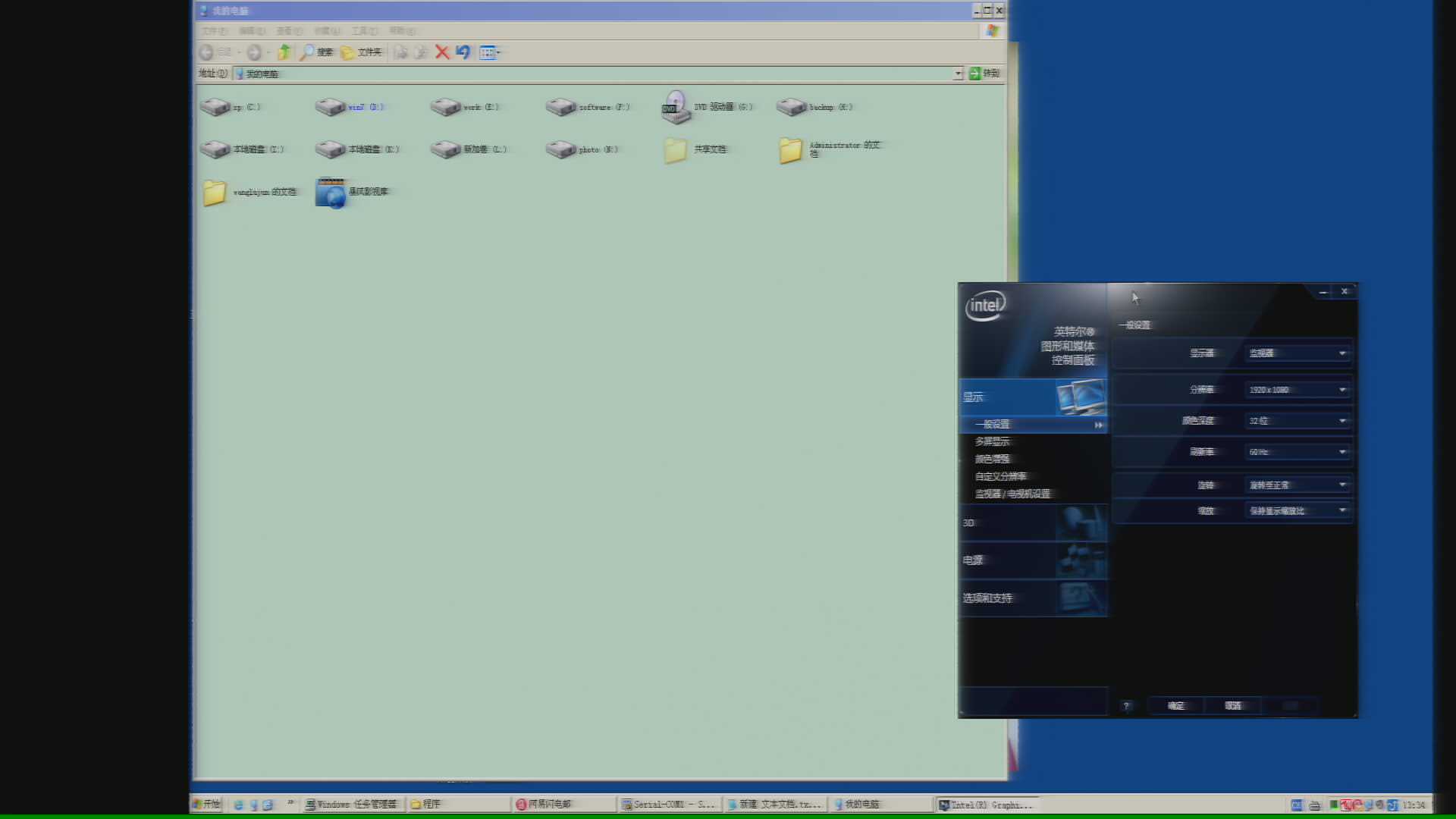1456x819 pixels.
Task: Expand the 60 Hz refresh rate dropdown
Action: click(x=1298, y=452)
